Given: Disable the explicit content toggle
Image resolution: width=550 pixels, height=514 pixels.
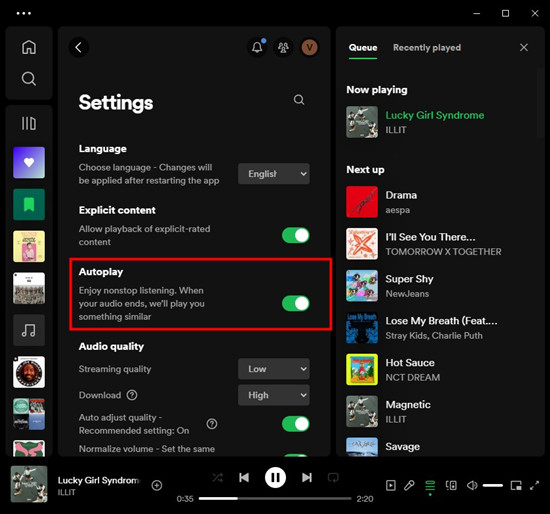Looking at the screenshot, I should tap(296, 235).
